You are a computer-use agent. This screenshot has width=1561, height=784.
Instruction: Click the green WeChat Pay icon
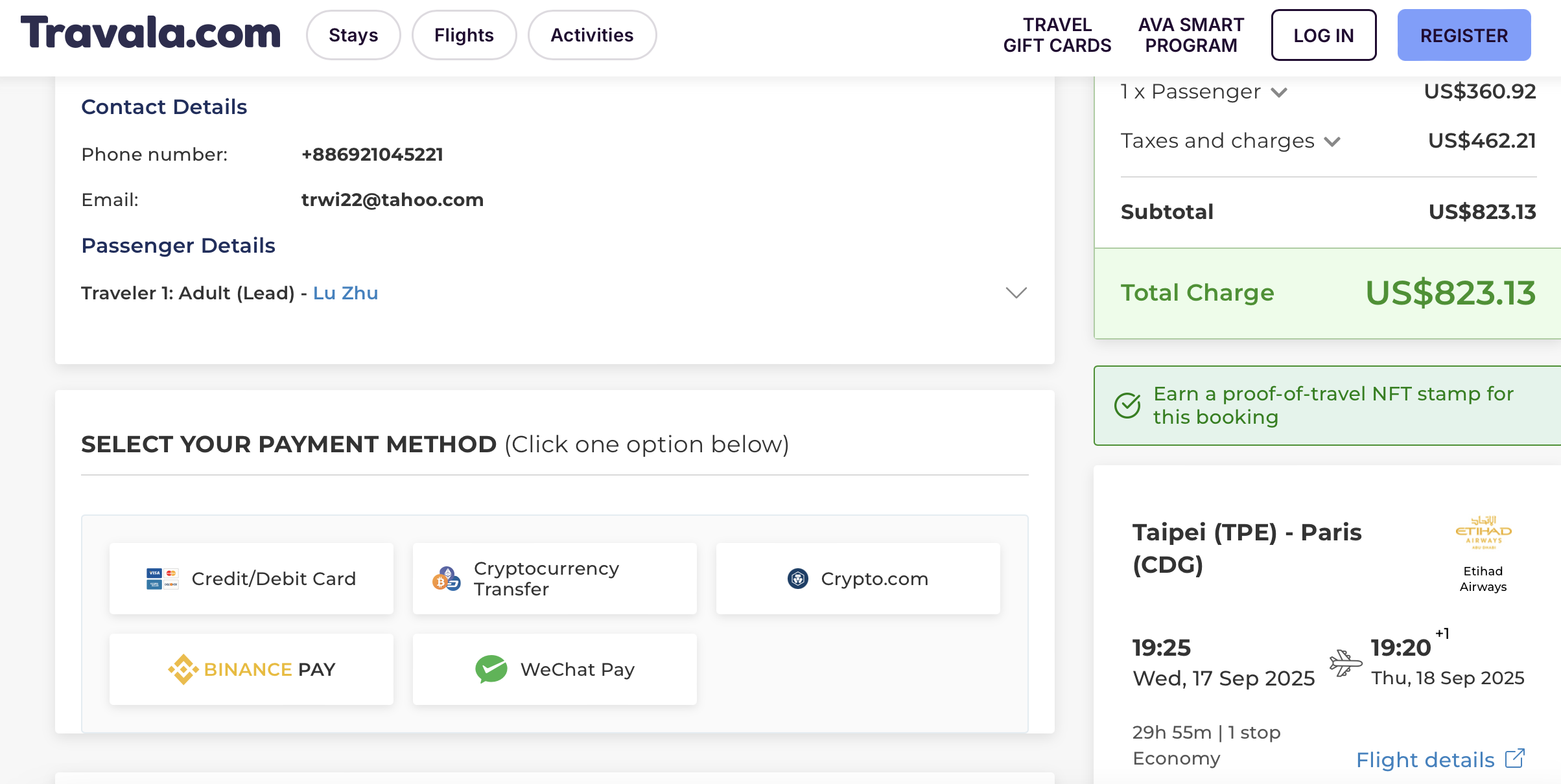point(491,669)
